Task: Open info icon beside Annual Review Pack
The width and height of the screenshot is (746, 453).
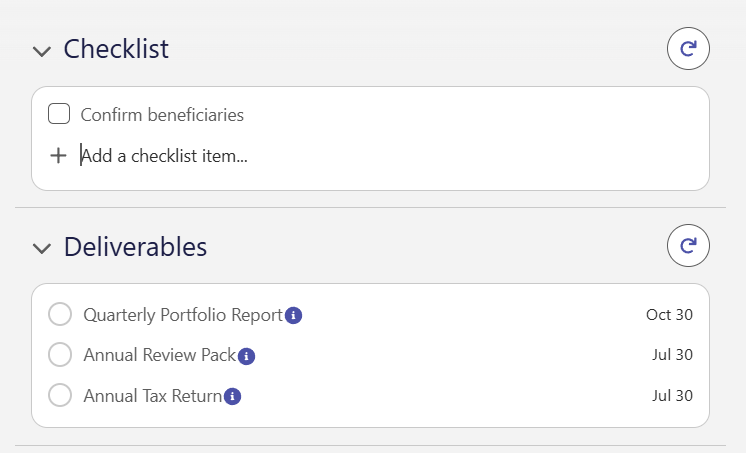Action: coord(246,356)
